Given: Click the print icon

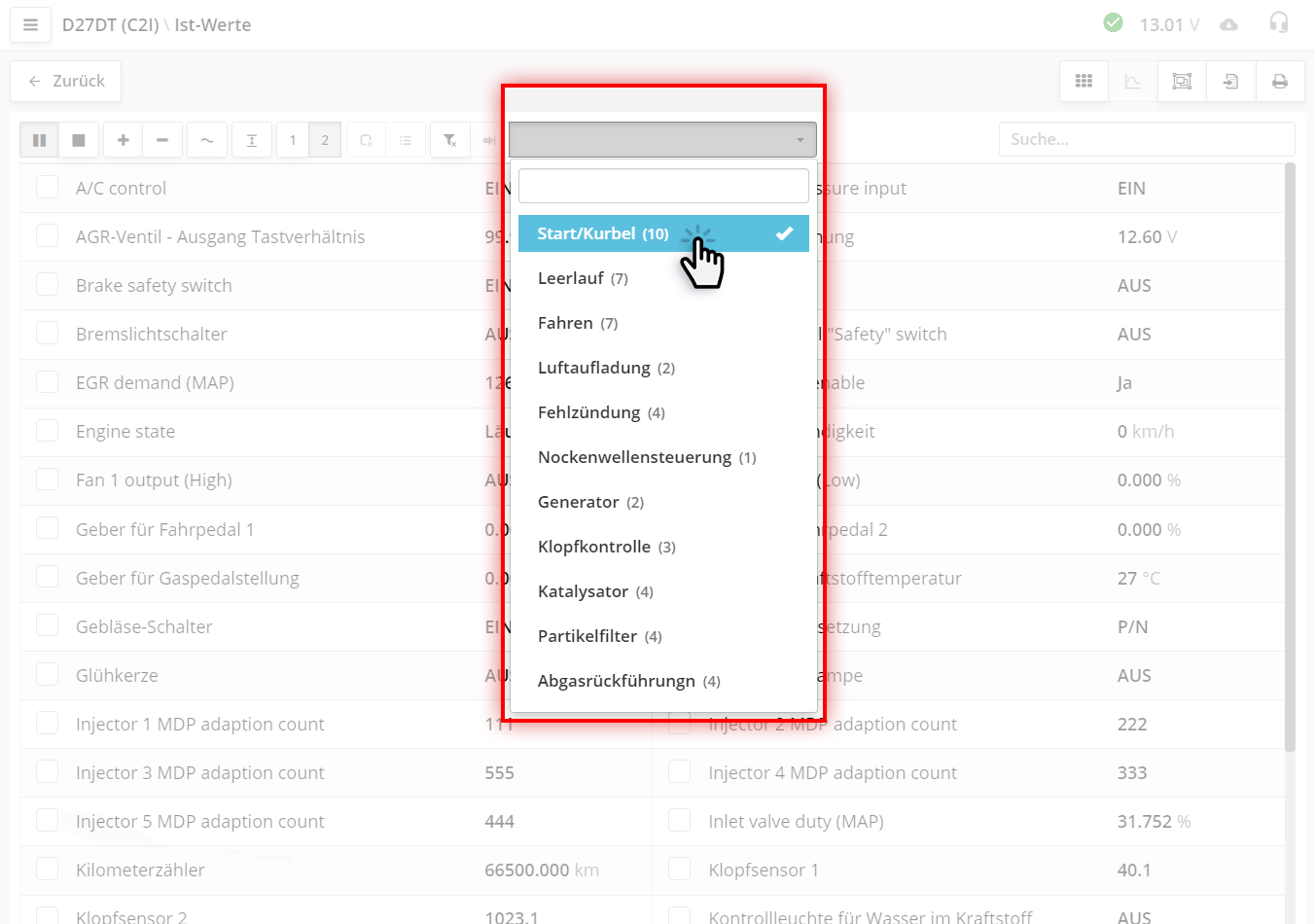Looking at the screenshot, I should (1280, 82).
